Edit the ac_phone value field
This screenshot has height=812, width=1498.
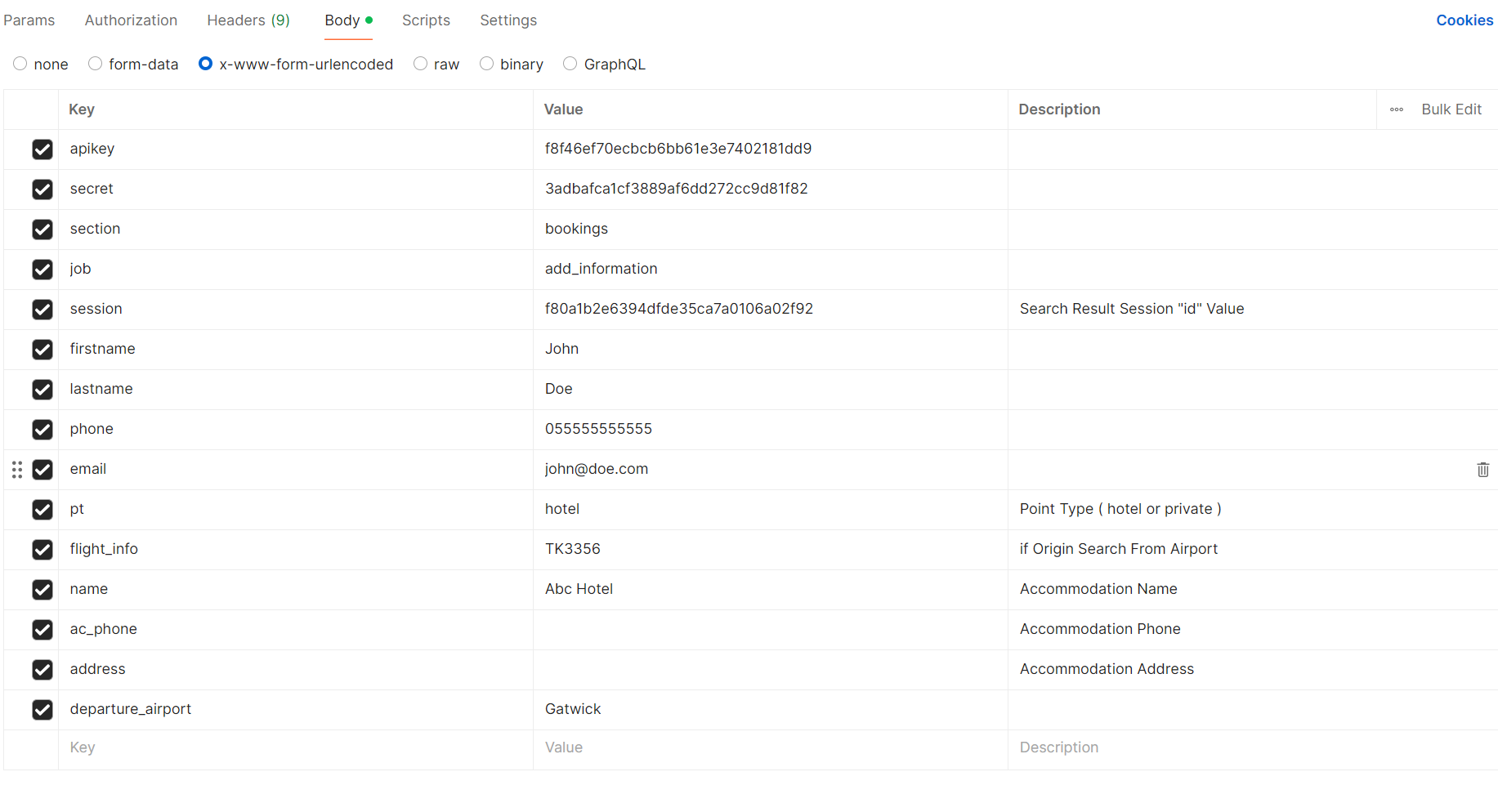click(x=768, y=630)
